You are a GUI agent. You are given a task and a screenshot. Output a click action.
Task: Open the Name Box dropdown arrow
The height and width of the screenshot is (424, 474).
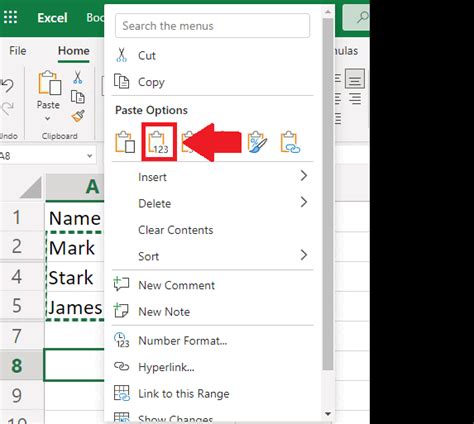(89, 156)
